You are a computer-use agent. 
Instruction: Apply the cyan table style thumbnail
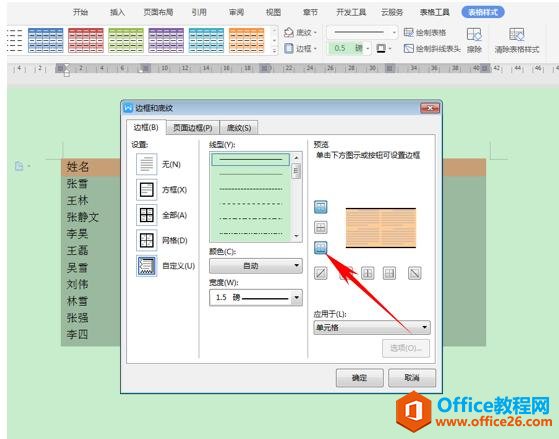[x=206, y=40]
